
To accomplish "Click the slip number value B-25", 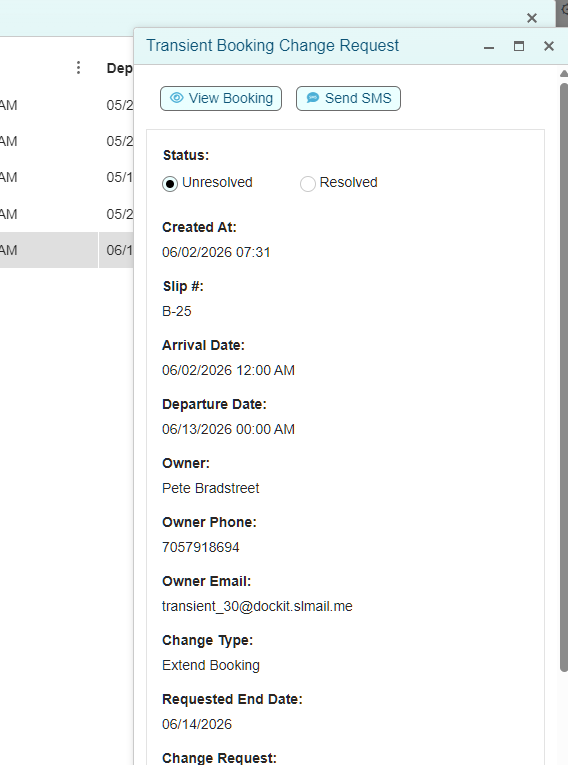I will coord(177,311).
